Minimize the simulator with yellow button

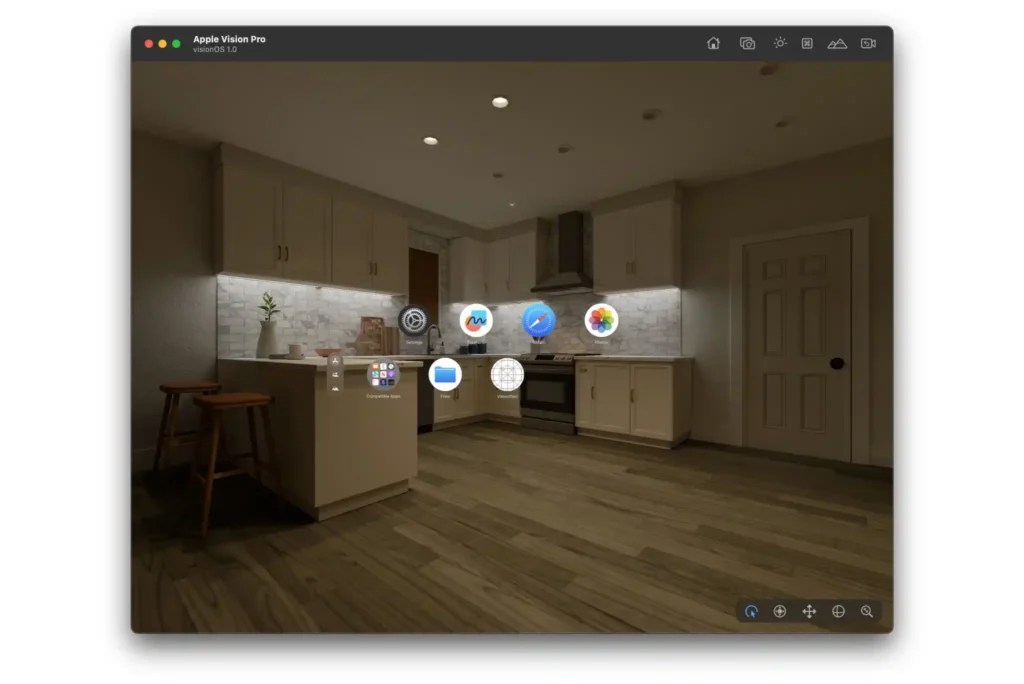163,44
